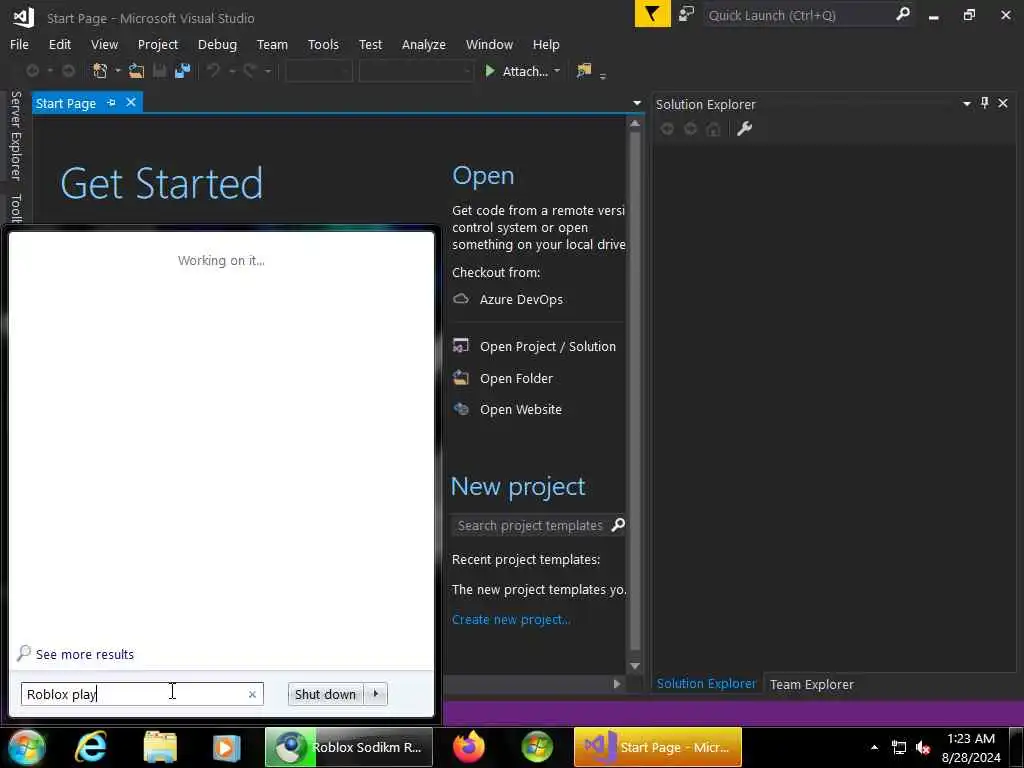Click the Quick Launch search magnifier
The height and width of the screenshot is (768, 1024).
(x=903, y=14)
